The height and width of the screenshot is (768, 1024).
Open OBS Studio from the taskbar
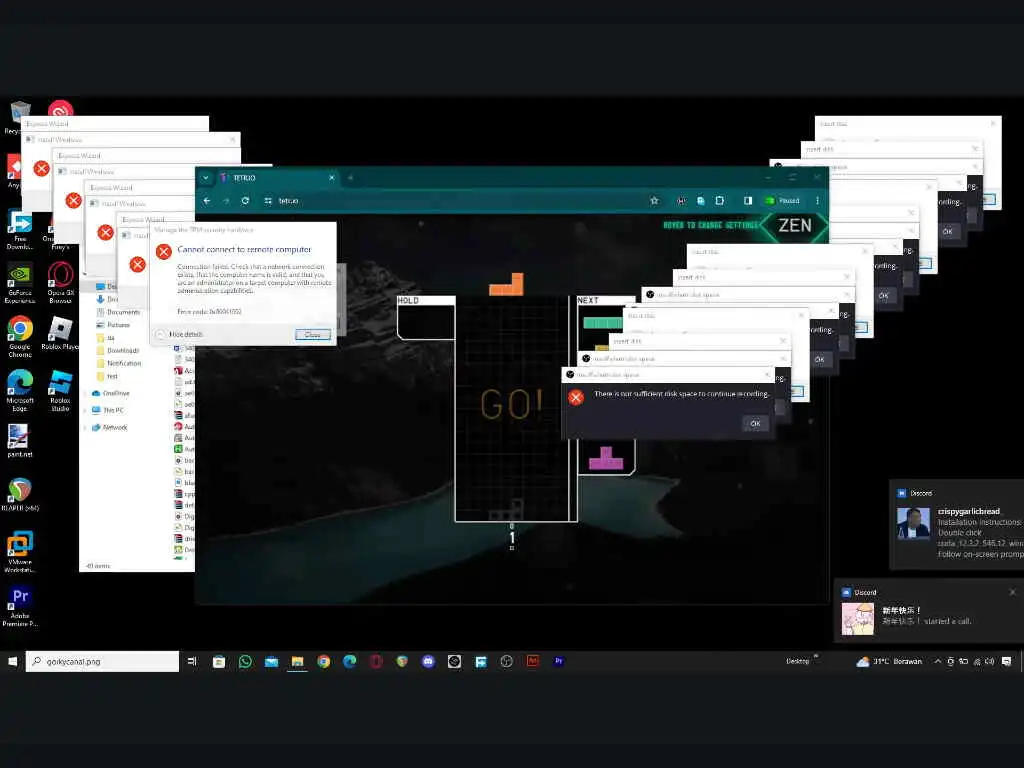(x=506, y=662)
